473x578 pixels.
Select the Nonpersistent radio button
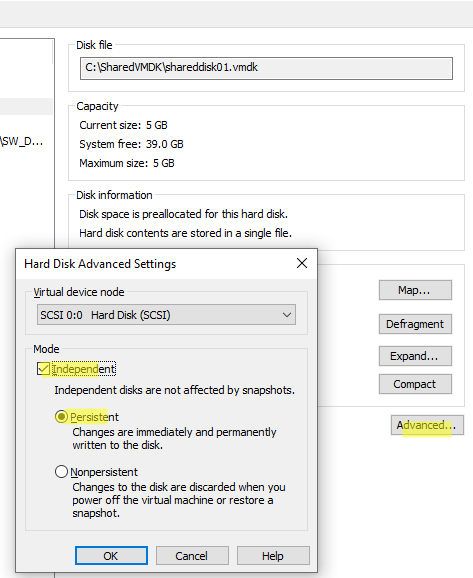point(61,472)
